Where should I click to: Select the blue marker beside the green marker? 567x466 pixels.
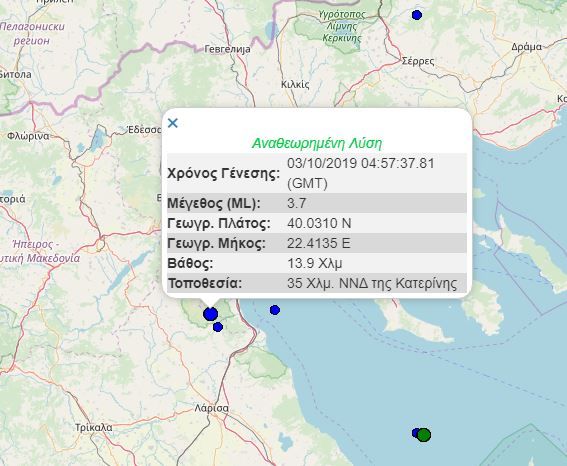415,433
